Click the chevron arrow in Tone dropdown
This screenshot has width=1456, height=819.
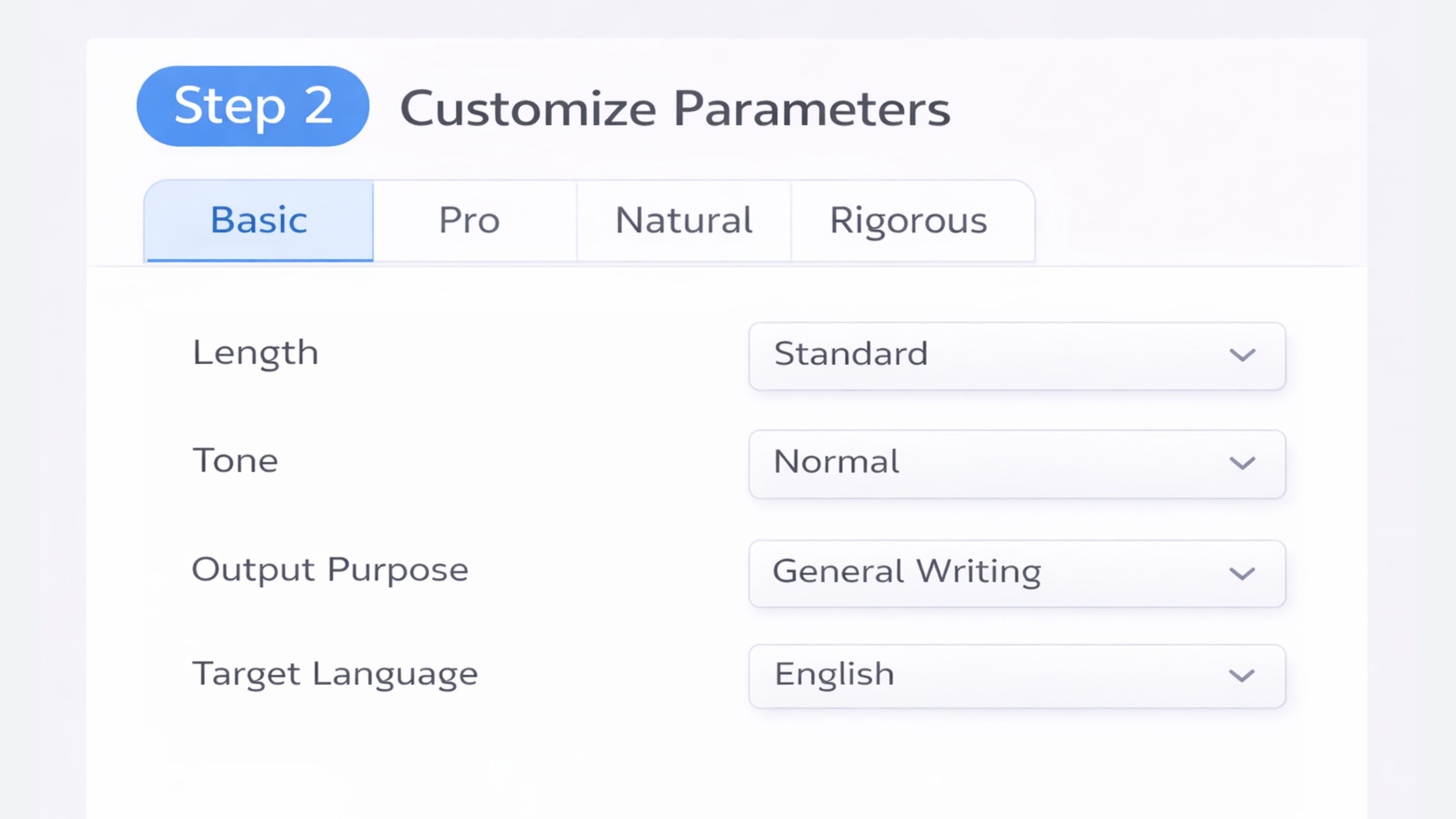(1242, 464)
